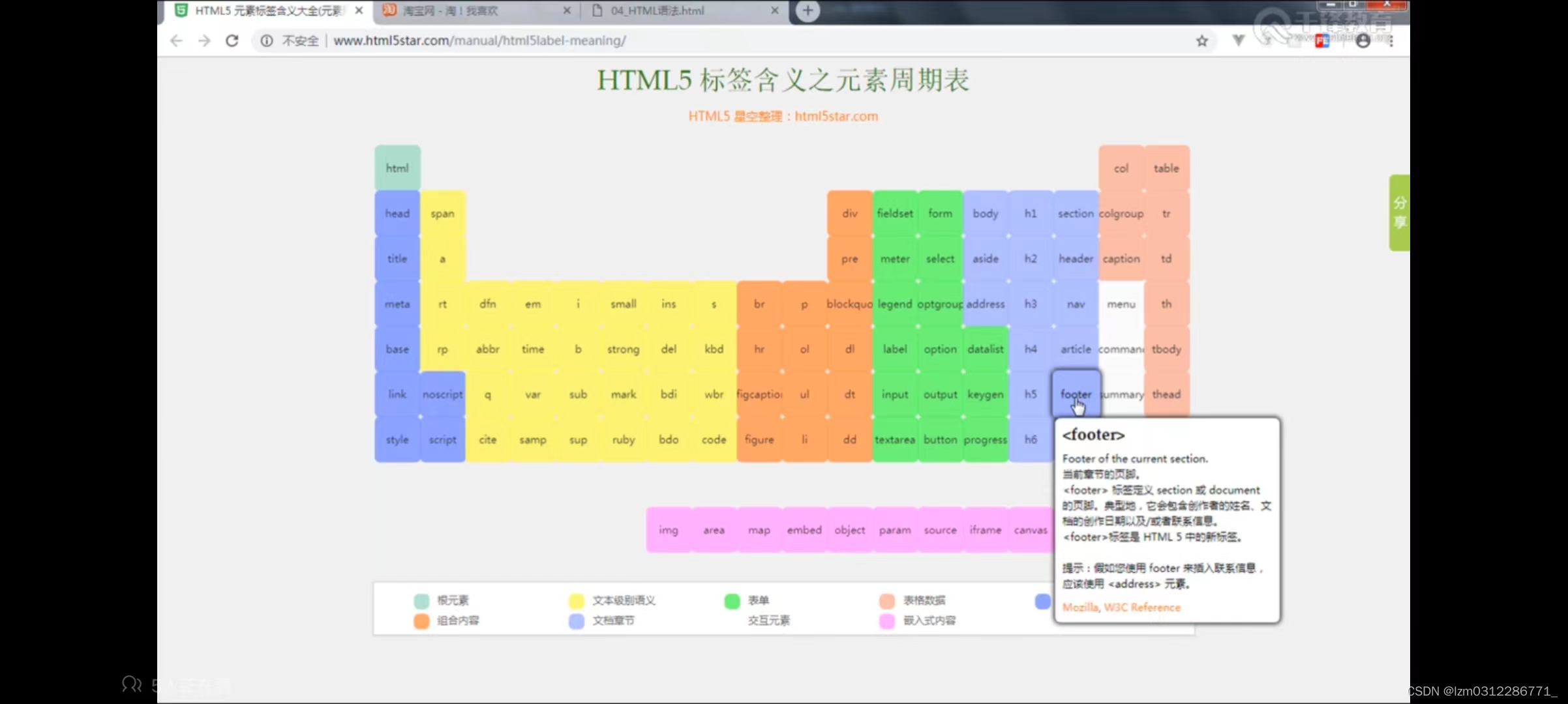Screen dimensions: 1568x704
Task: Select the meta element tile
Action: [x=397, y=304]
